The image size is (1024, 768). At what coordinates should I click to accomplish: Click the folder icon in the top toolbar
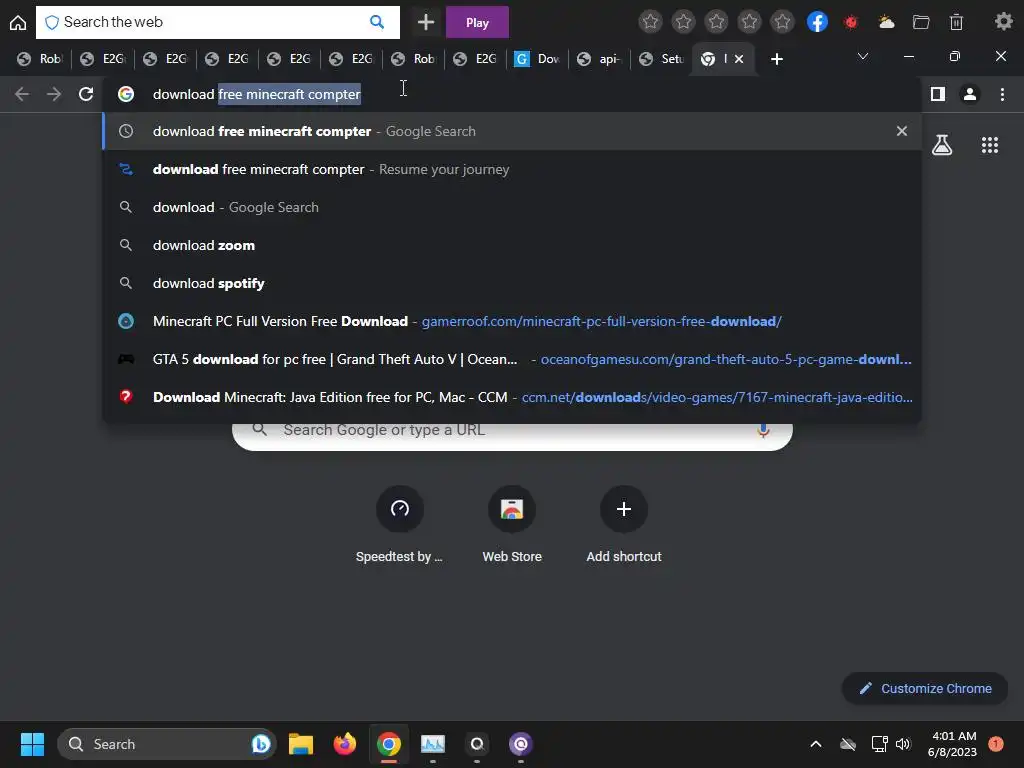921,22
